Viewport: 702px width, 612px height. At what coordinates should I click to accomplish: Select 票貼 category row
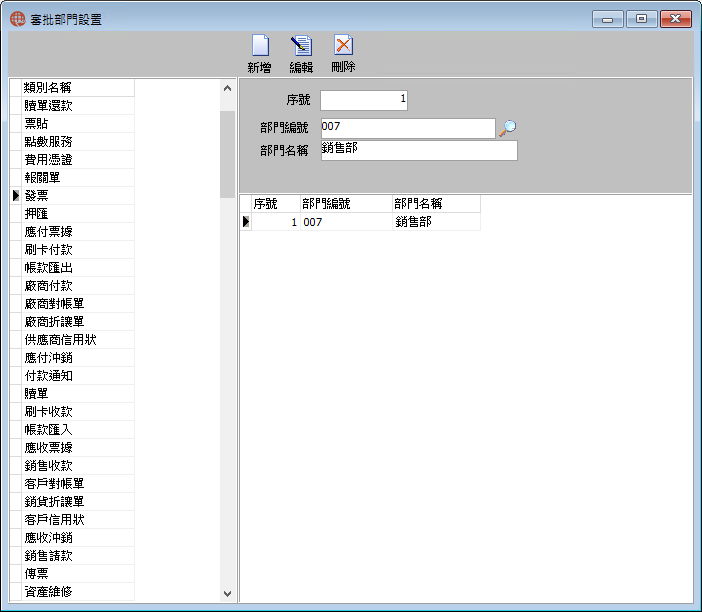[x=78, y=124]
